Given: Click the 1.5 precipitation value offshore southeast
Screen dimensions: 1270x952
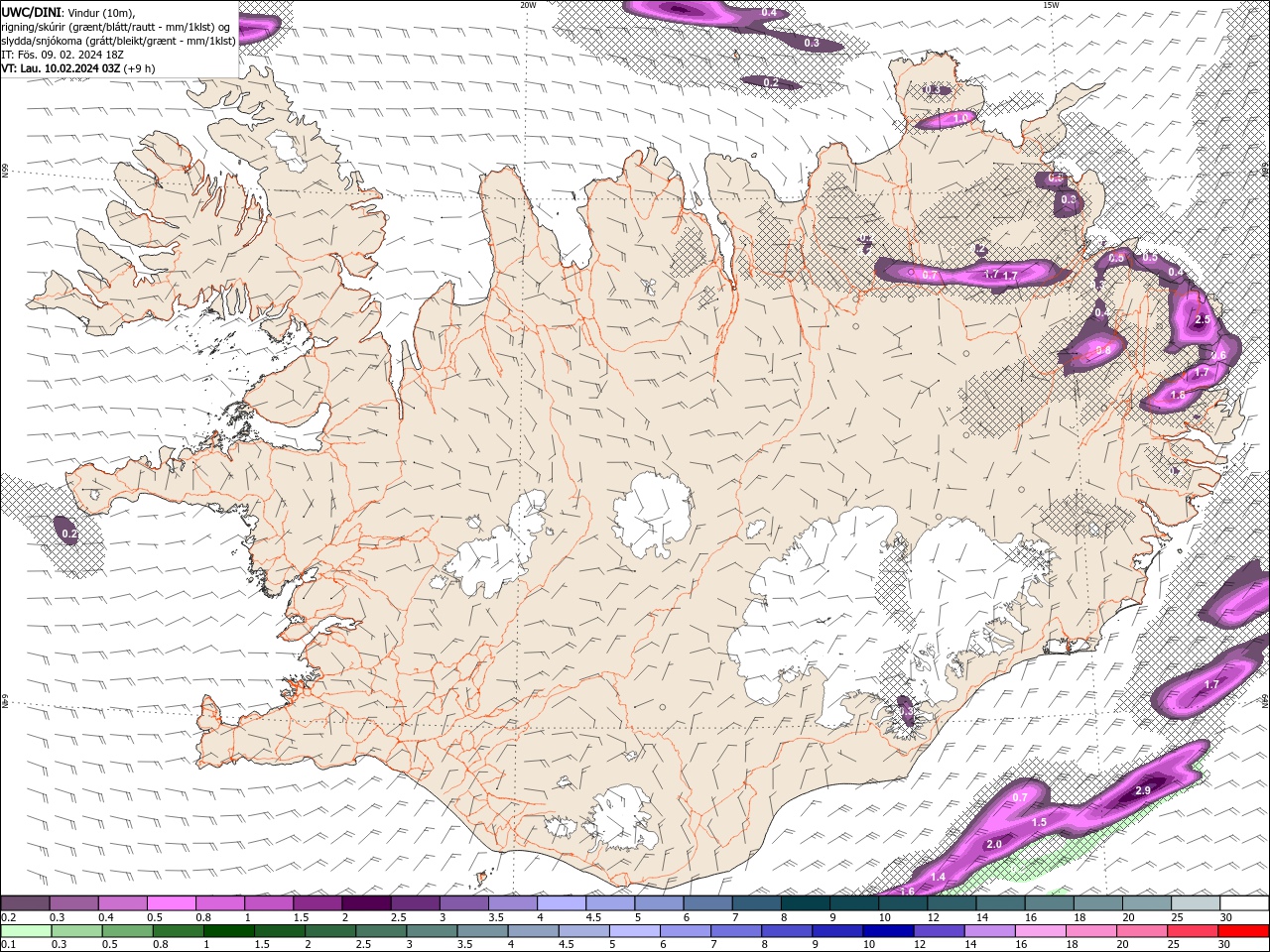Looking at the screenshot, I should tap(1039, 822).
